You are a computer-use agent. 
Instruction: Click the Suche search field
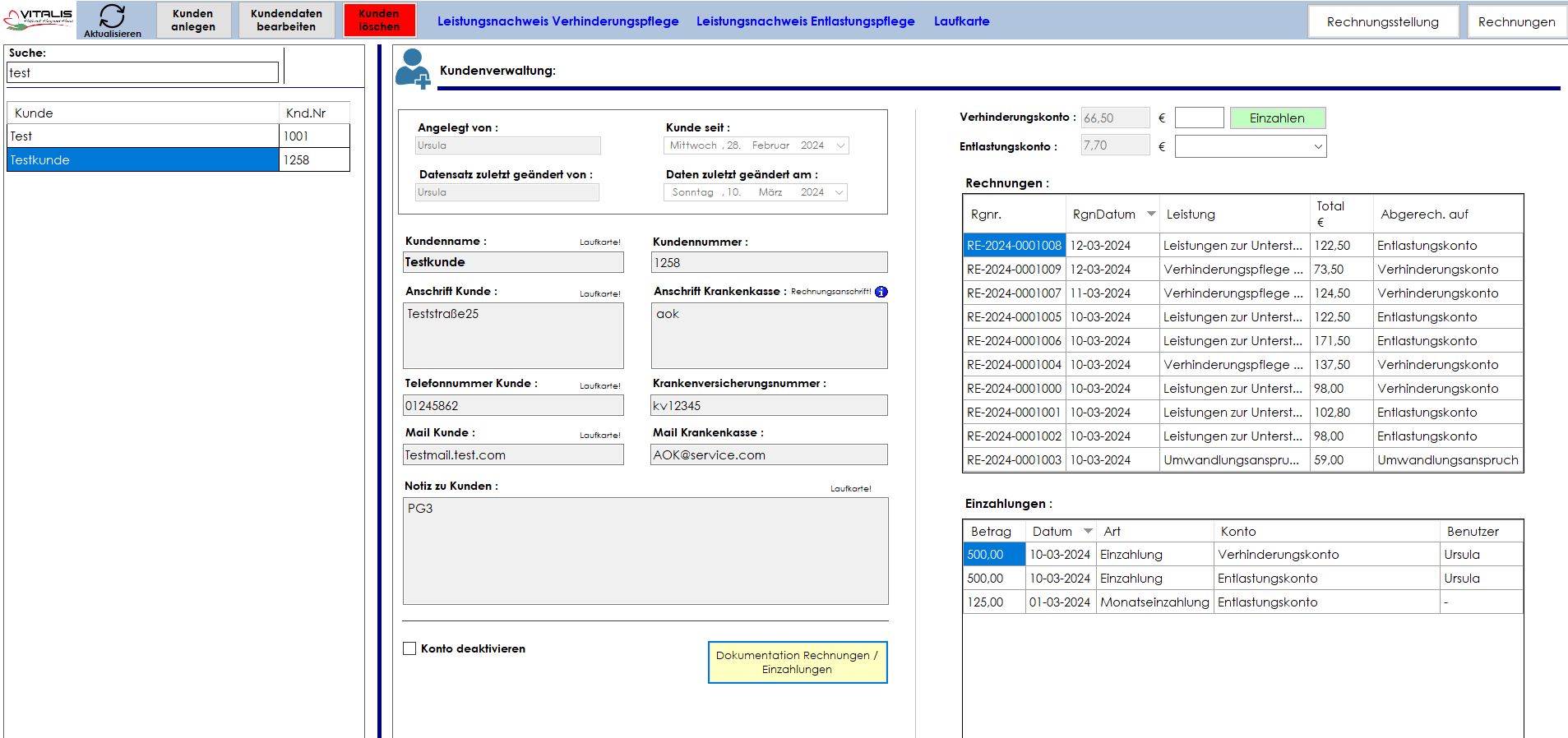click(142, 72)
